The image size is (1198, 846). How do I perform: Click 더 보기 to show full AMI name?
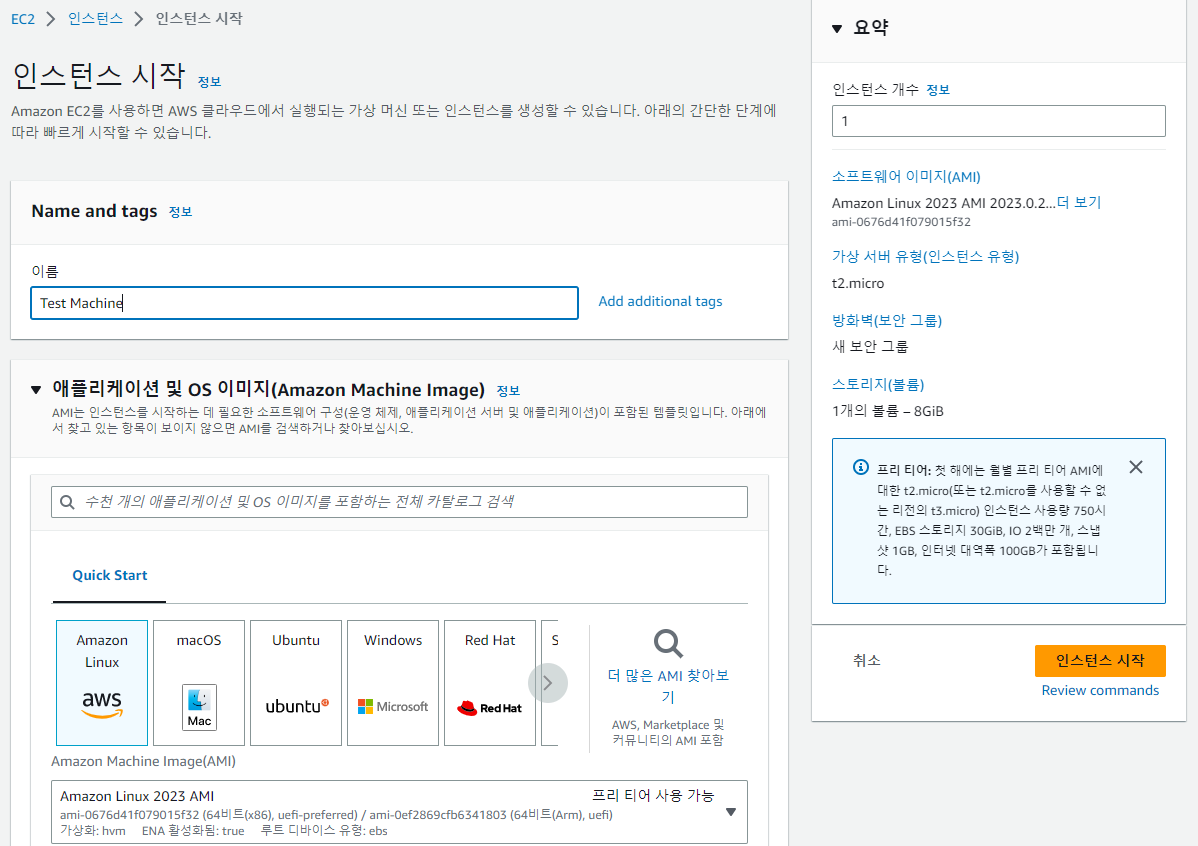point(1079,203)
